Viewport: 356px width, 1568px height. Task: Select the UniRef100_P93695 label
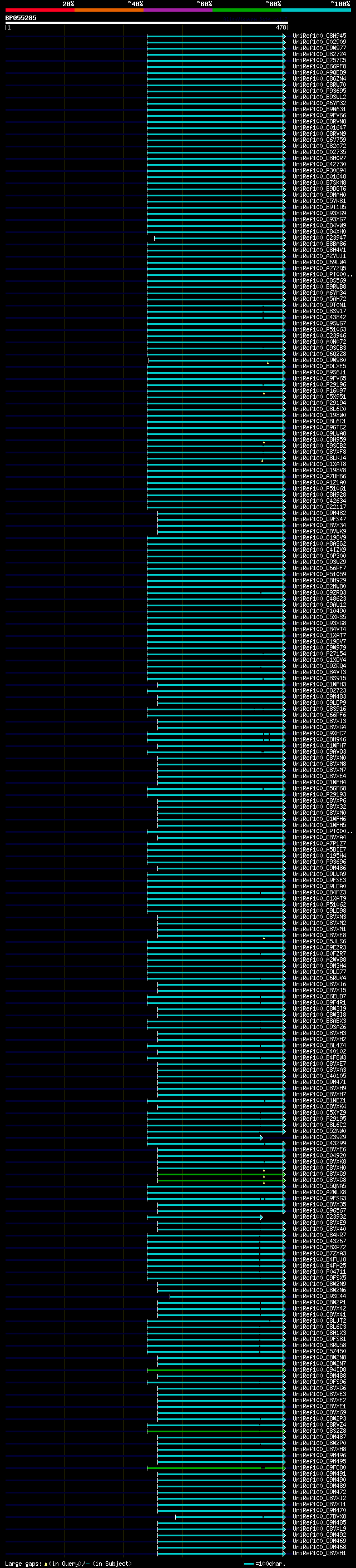coord(319,91)
